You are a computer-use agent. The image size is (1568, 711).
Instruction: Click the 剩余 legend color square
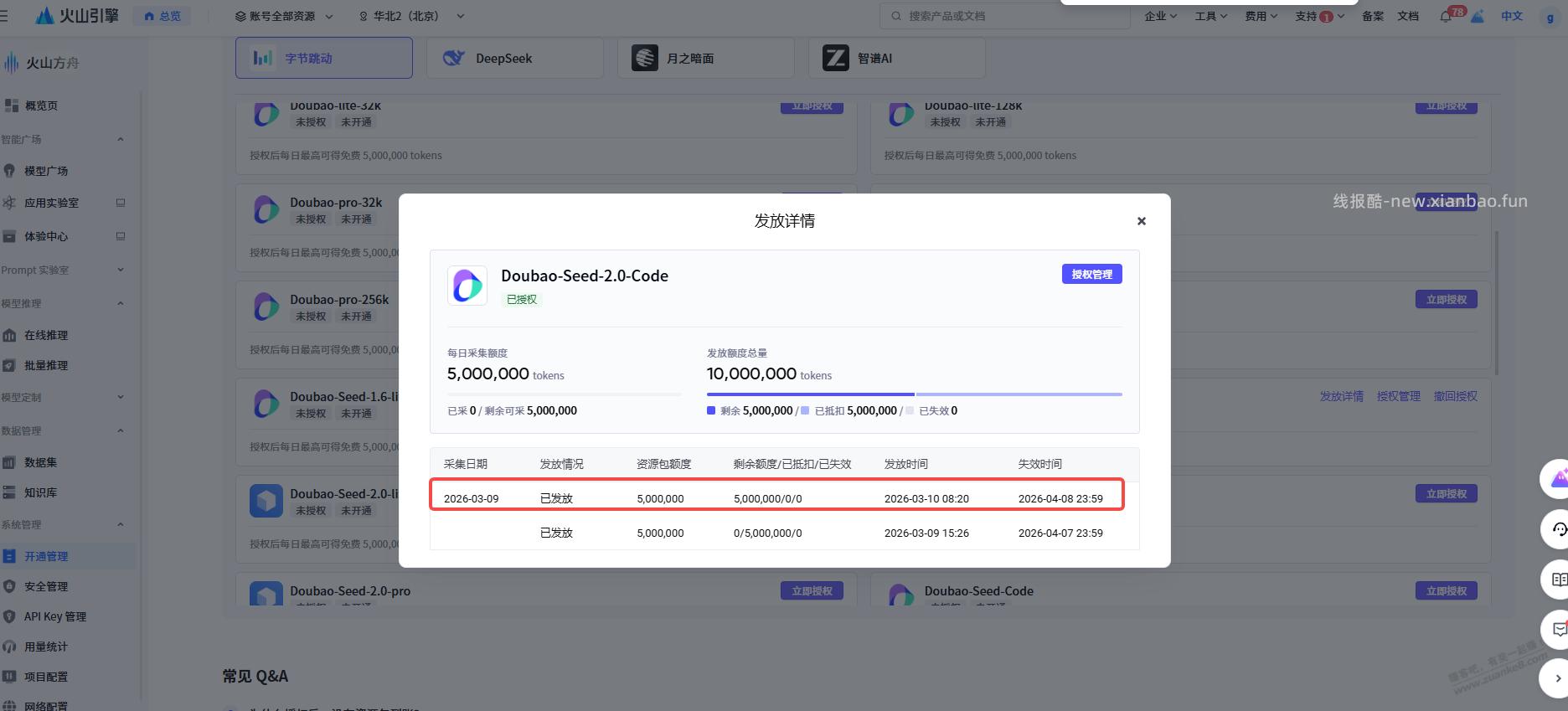point(711,410)
